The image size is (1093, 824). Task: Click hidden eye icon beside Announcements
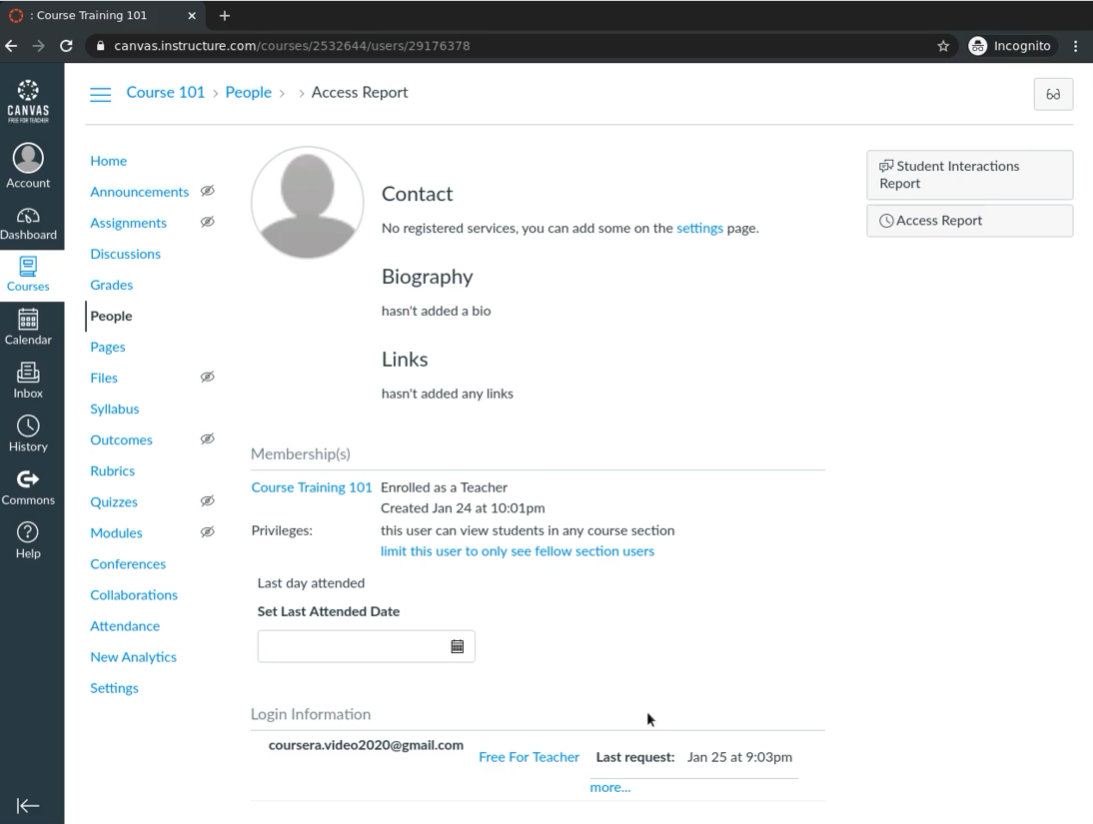[x=207, y=192]
